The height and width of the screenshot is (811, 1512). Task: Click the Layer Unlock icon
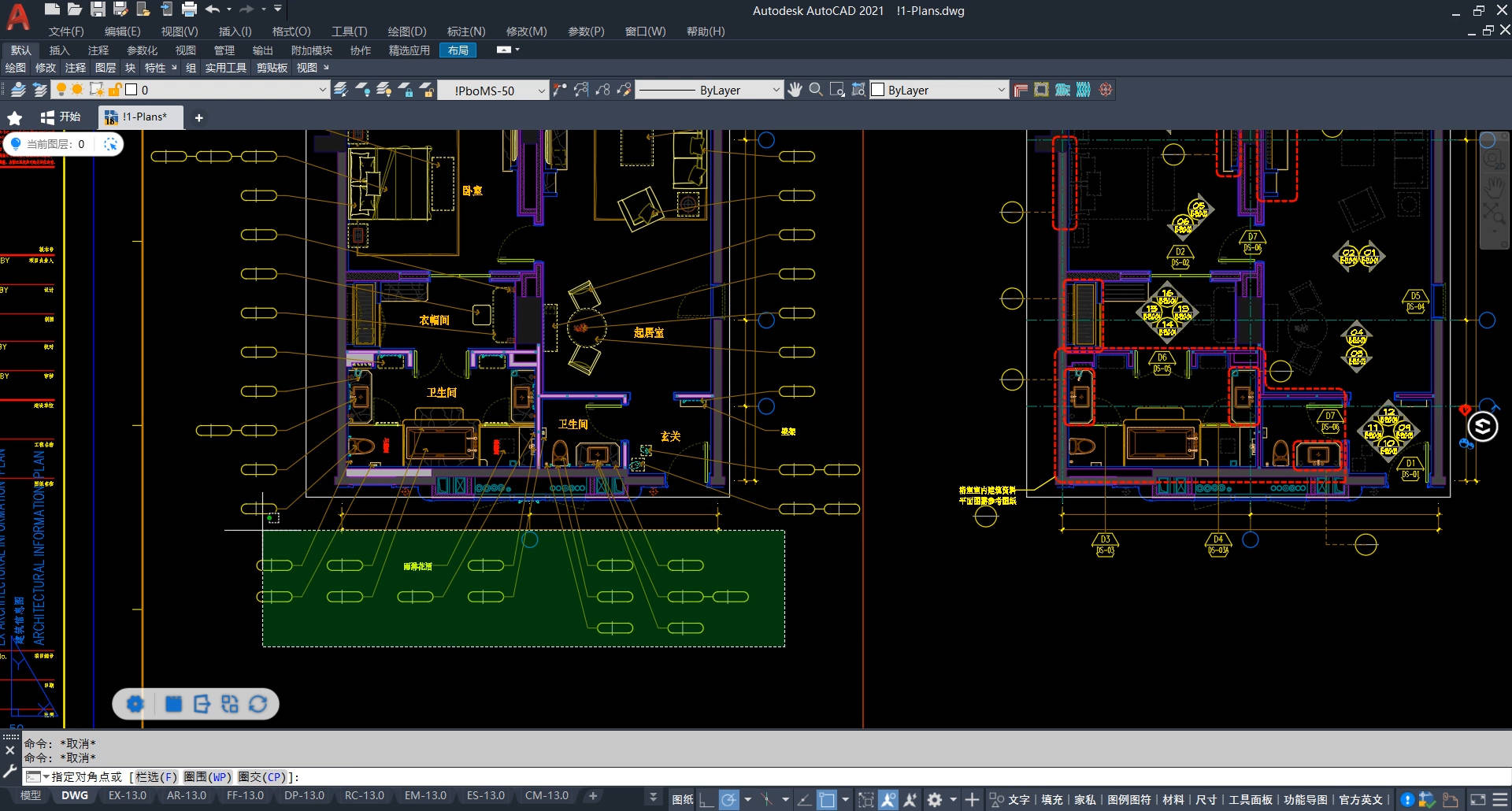[x=427, y=90]
